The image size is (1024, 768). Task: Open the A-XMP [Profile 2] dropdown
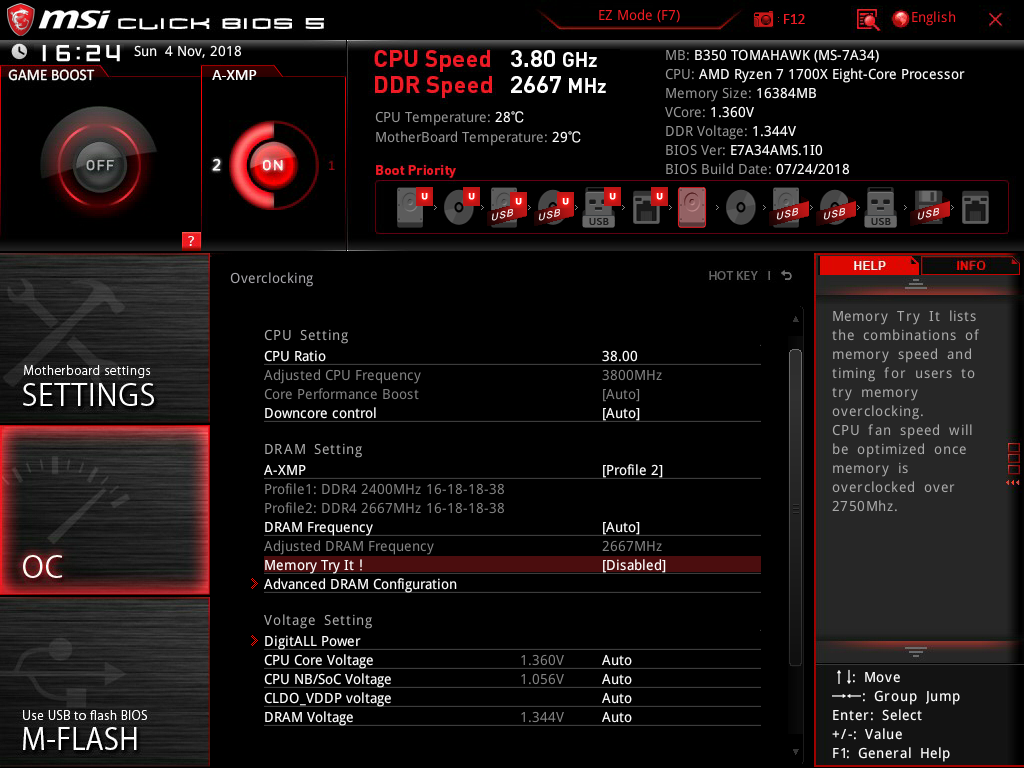coord(632,470)
